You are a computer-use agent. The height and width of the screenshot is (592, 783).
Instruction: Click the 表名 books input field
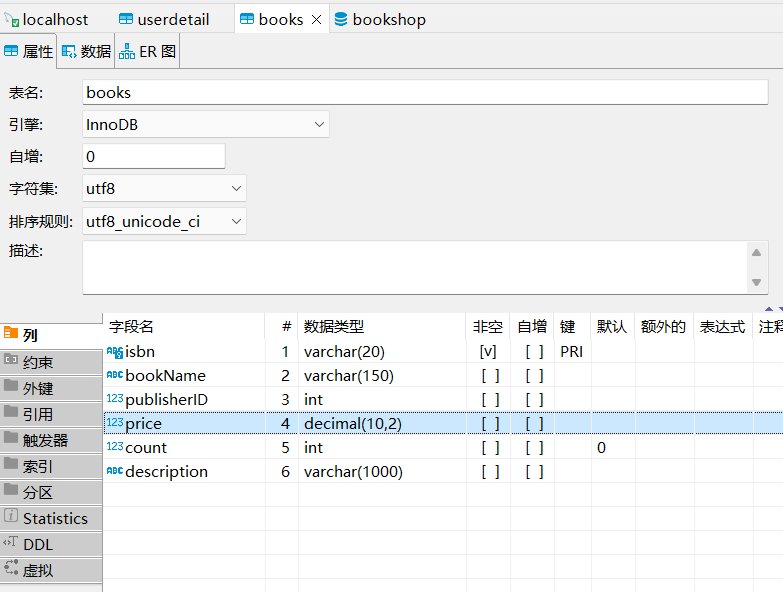pos(425,92)
